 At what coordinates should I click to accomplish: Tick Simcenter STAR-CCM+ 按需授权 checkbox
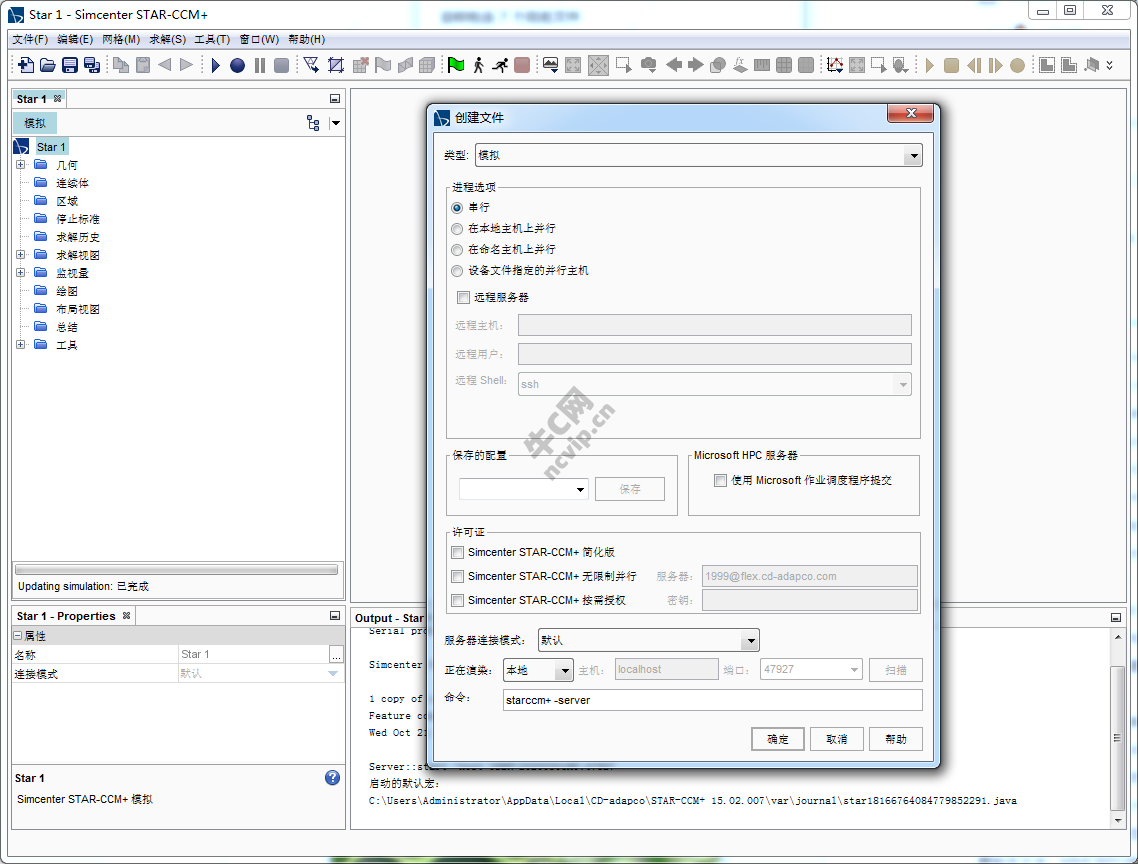point(457,600)
